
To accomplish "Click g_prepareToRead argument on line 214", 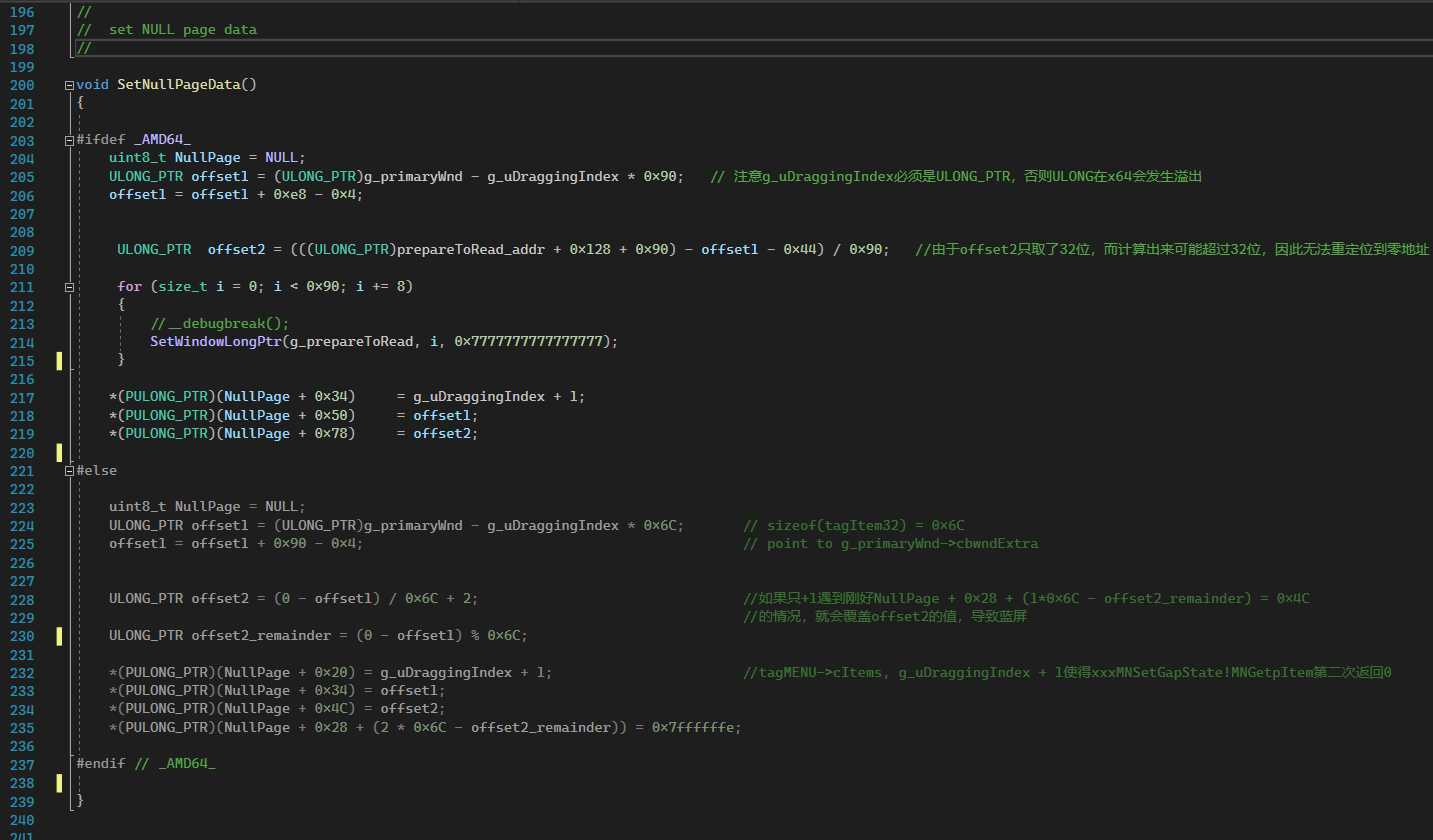I will [x=352, y=342].
